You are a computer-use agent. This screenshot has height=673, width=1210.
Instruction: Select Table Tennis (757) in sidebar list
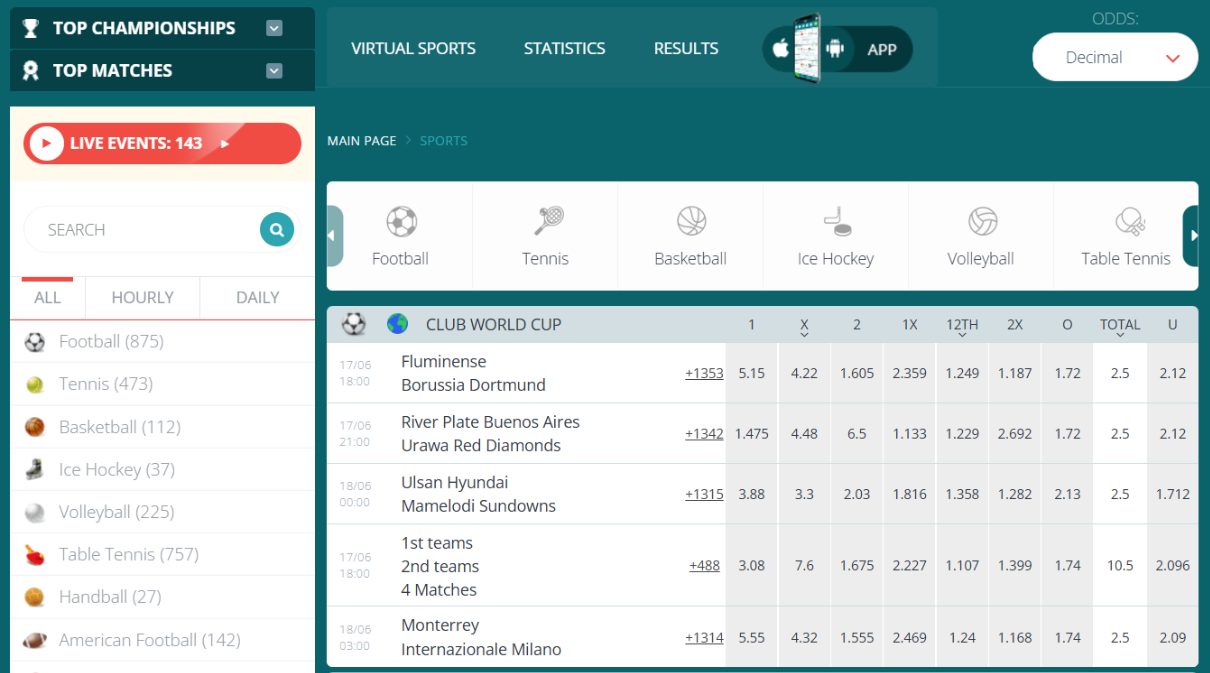[128, 554]
